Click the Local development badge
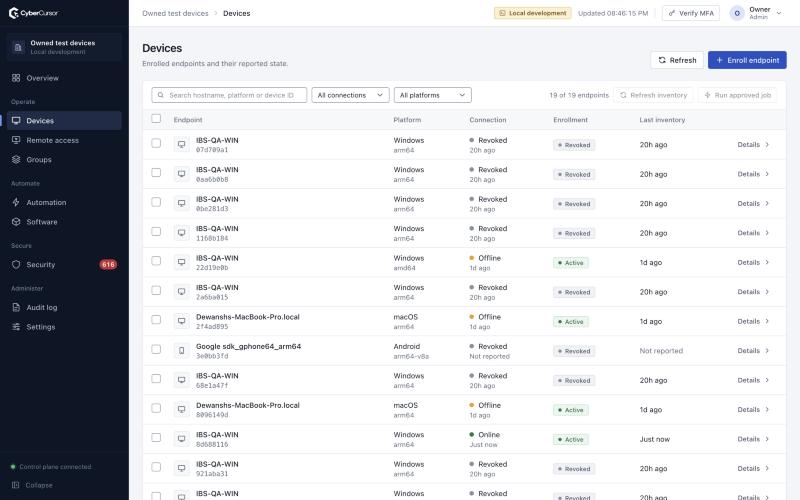 pyautogui.click(x=532, y=13)
